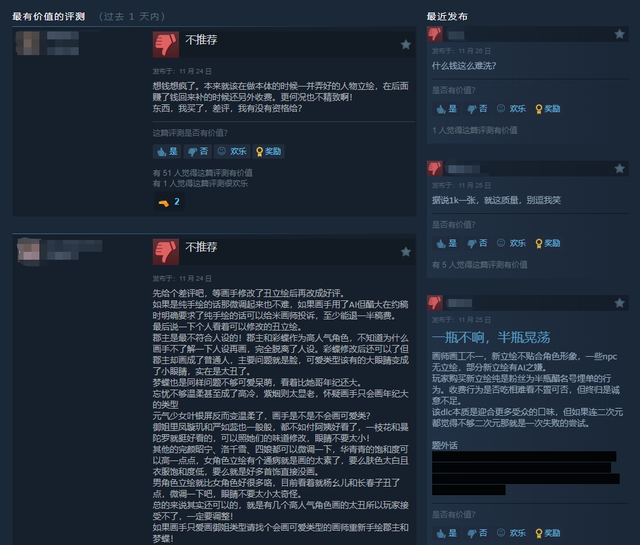Image resolution: width=640 pixels, height=545 pixels.
Task: Click the star icon on the first review
Action: click(x=405, y=44)
